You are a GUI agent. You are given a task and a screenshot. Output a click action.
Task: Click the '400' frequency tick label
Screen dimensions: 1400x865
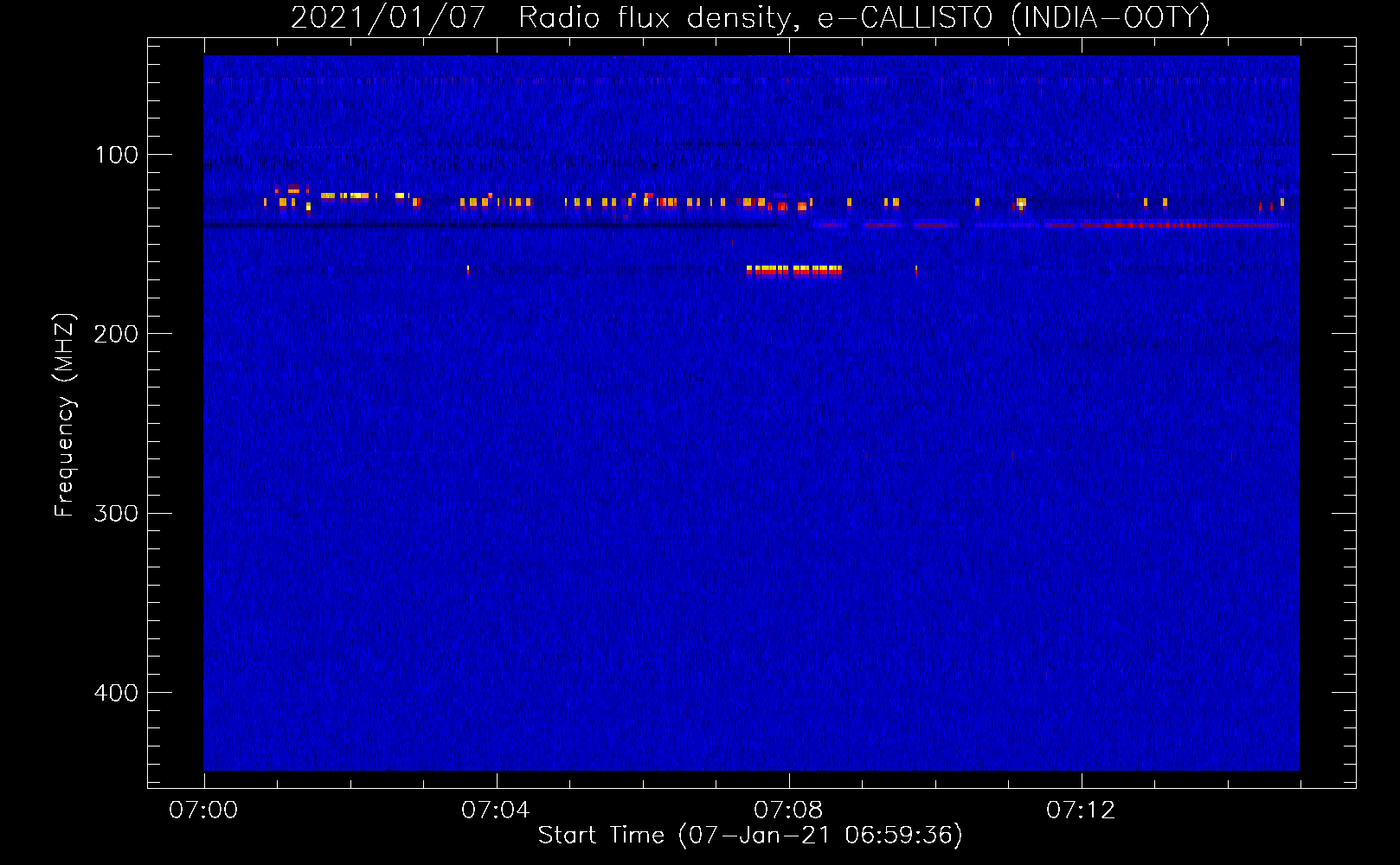(x=116, y=693)
